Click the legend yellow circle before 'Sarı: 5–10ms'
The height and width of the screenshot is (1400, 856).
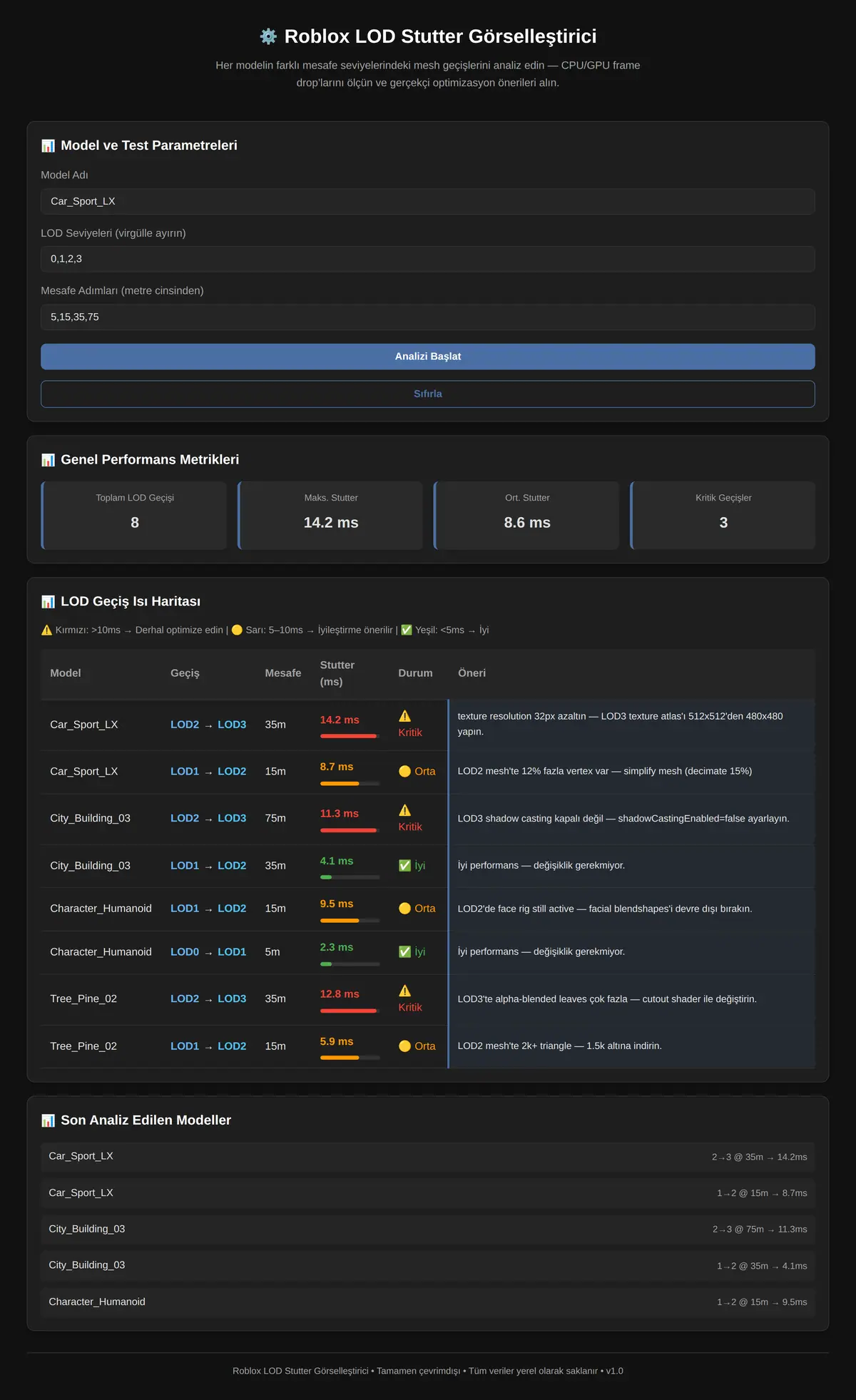(237, 630)
